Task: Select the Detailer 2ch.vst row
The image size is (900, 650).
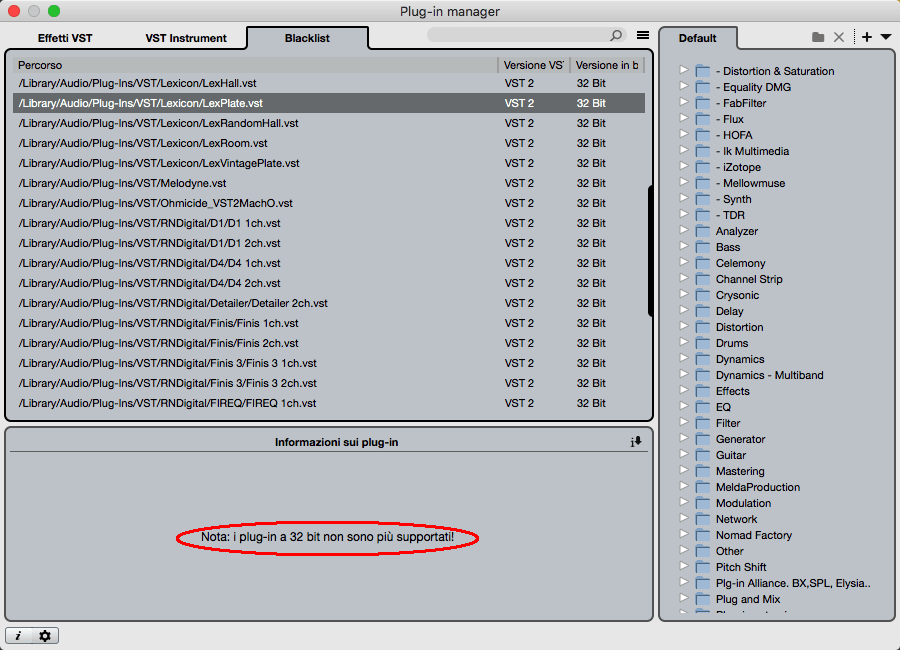Action: [329, 303]
